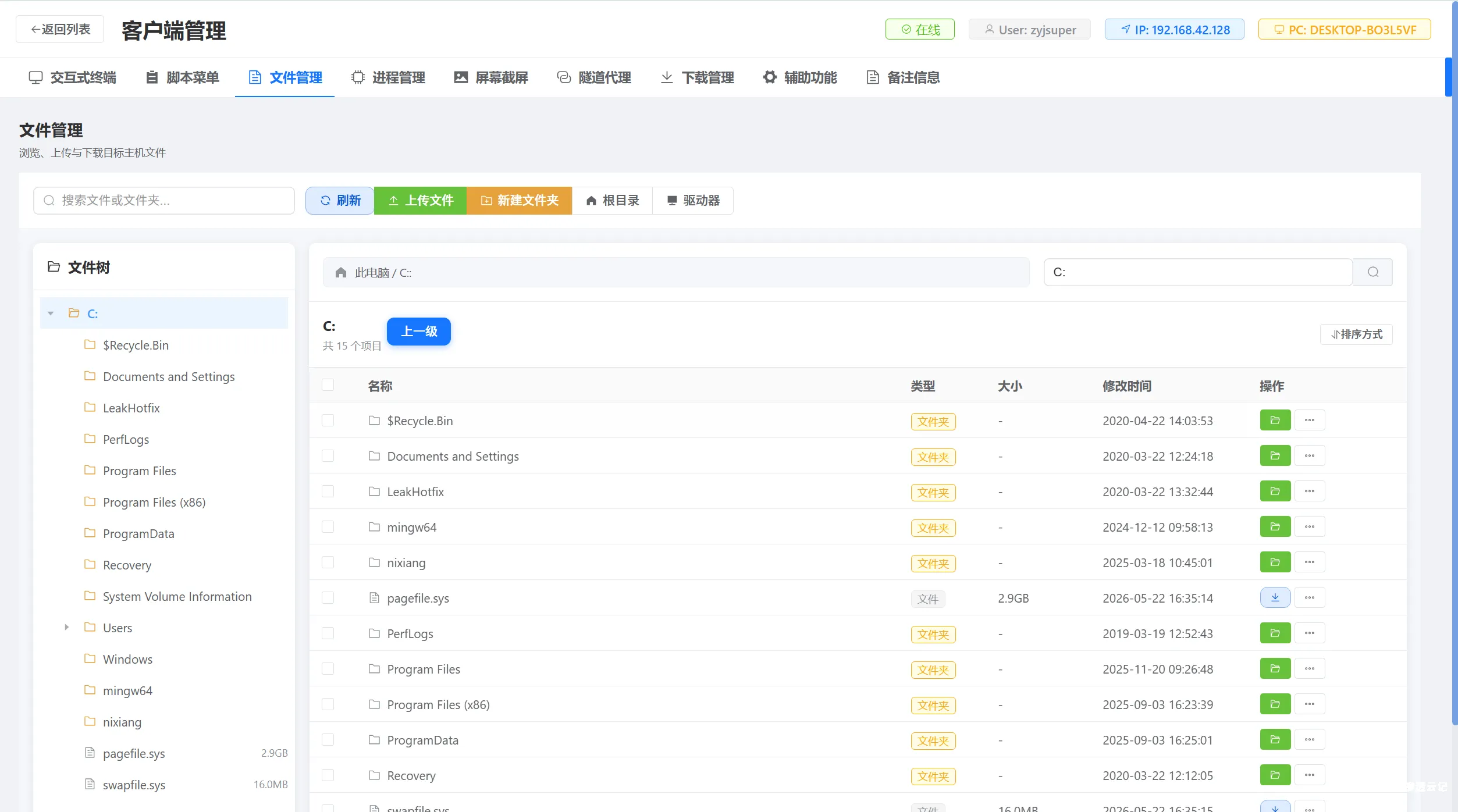Open folder icon for LeakHotfix row
This screenshot has width=1458, height=812.
(x=1275, y=491)
